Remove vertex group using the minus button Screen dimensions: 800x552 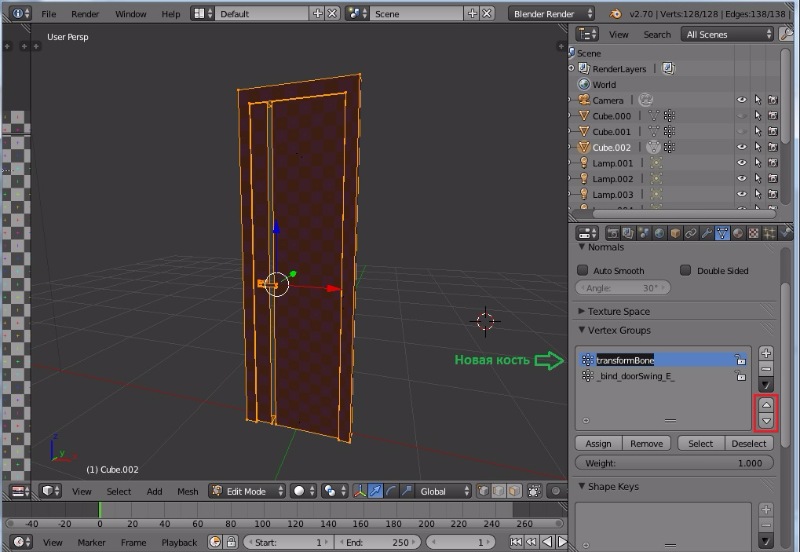[766, 368]
